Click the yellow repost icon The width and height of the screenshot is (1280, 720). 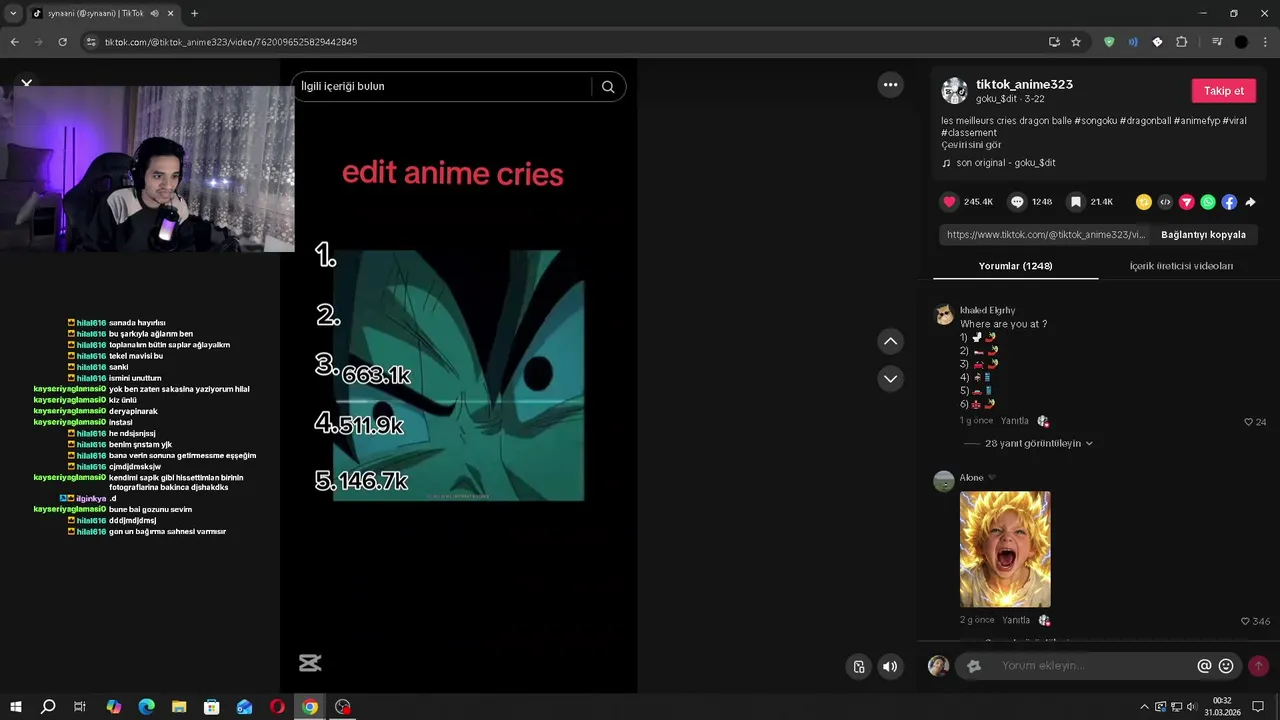(x=1144, y=202)
